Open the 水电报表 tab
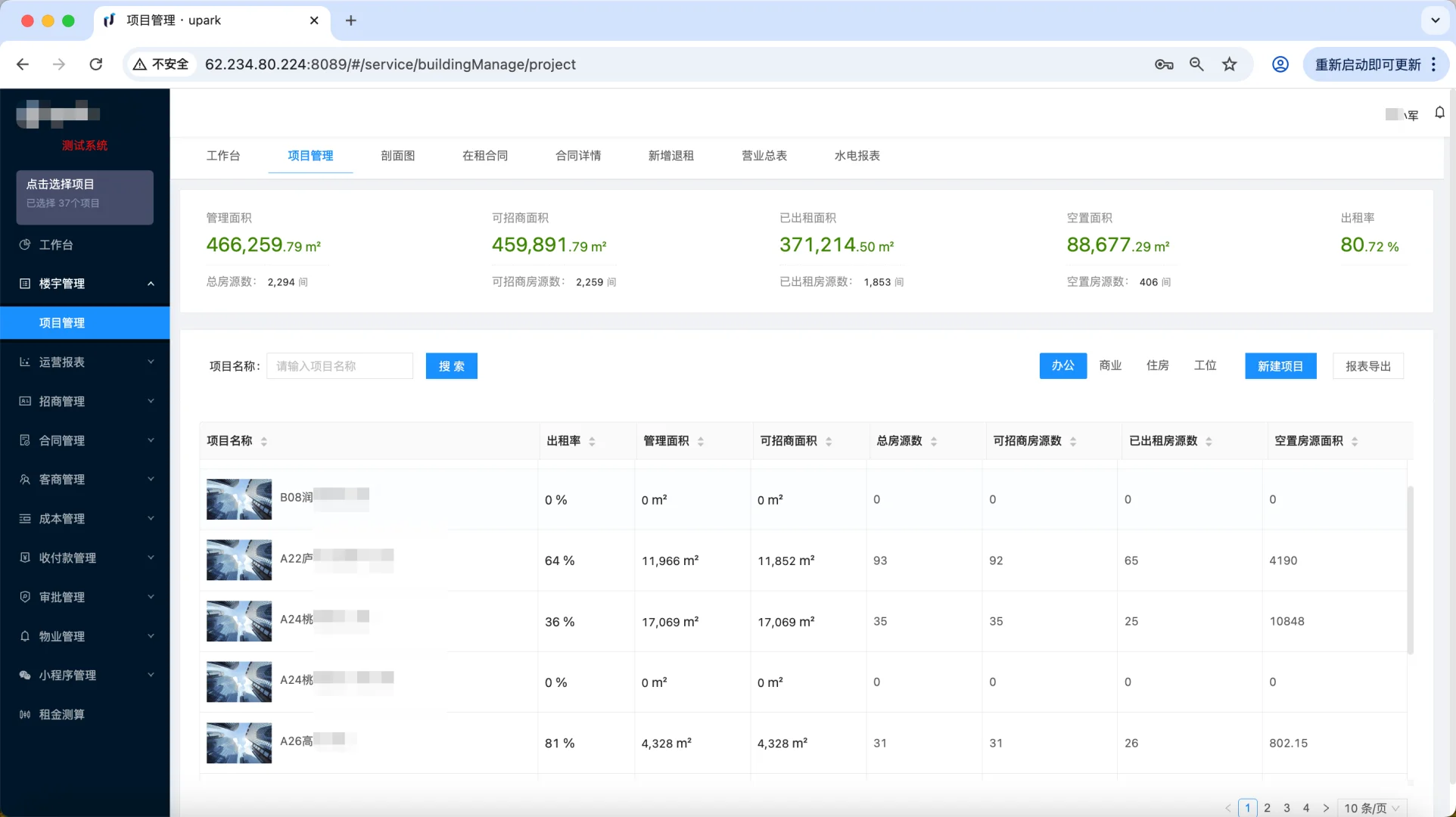Image resolution: width=1456 pixels, height=817 pixels. tap(855, 156)
